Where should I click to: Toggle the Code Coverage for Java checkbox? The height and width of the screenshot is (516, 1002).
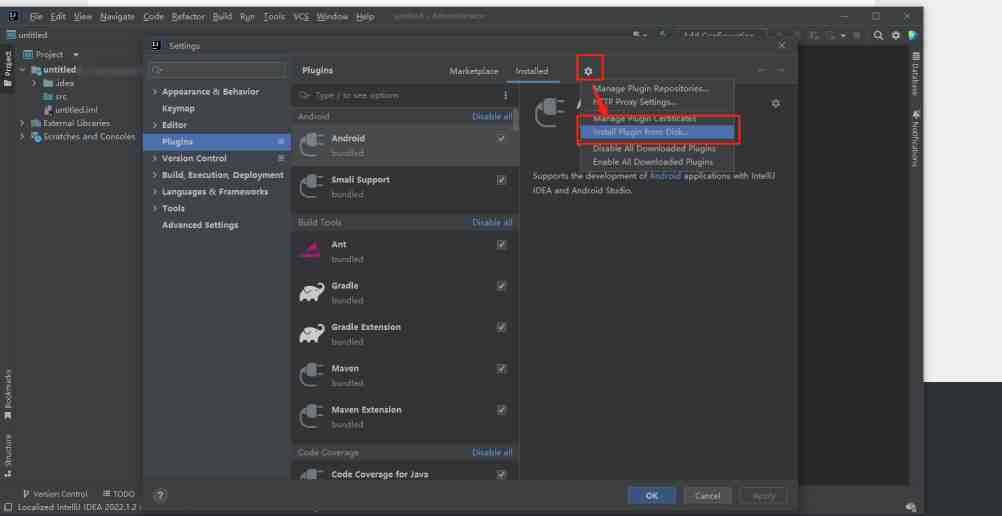(x=501, y=474)
